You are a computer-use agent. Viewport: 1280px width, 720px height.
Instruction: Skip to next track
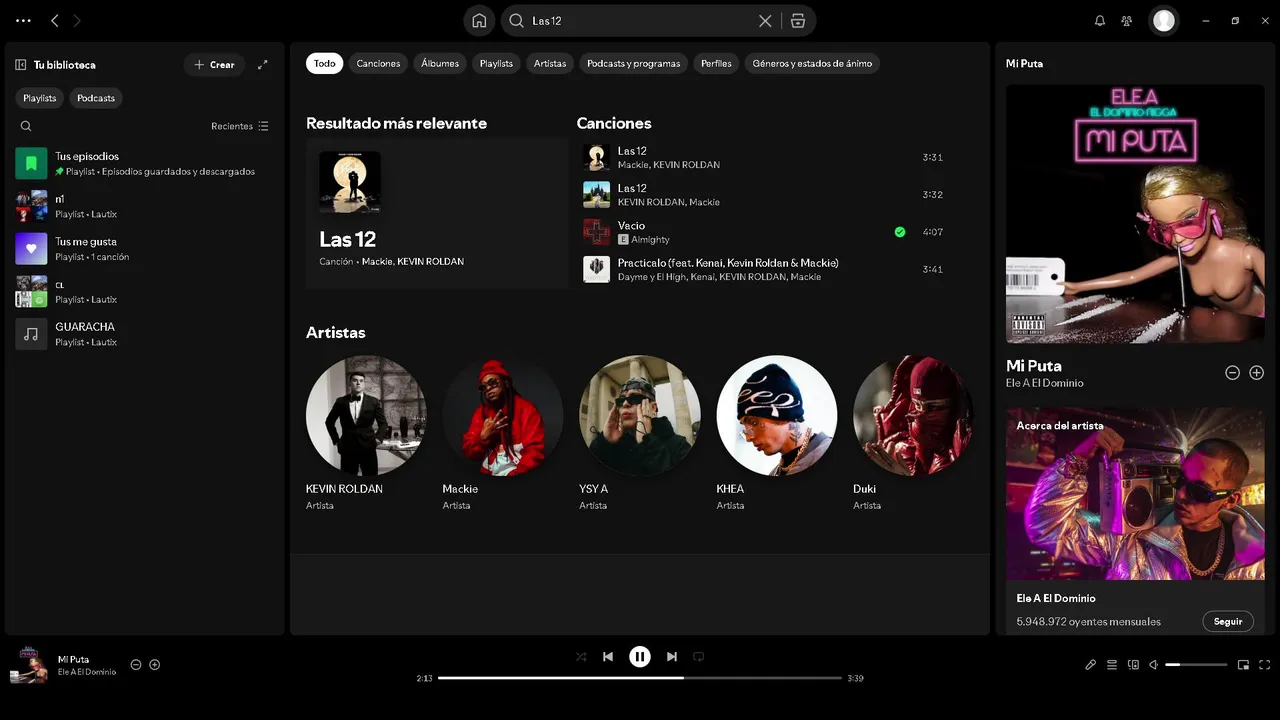tap(672, 657)
